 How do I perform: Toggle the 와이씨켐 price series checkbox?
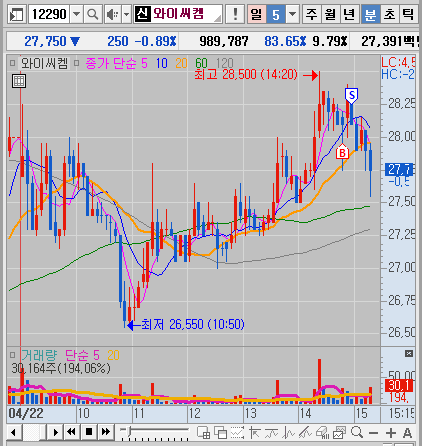[x=13, y=63]
